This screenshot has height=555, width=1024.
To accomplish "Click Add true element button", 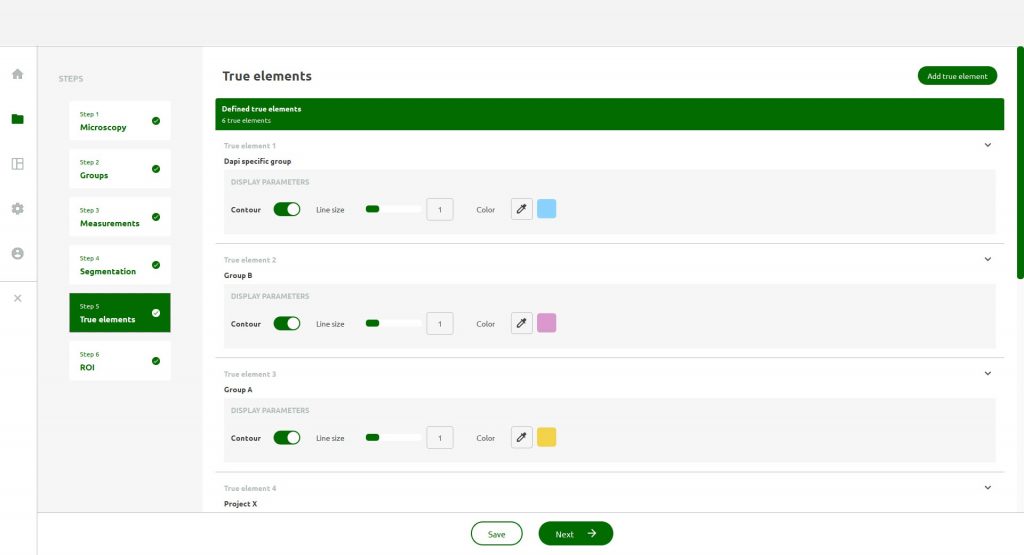I will click(x=956, y=76).
